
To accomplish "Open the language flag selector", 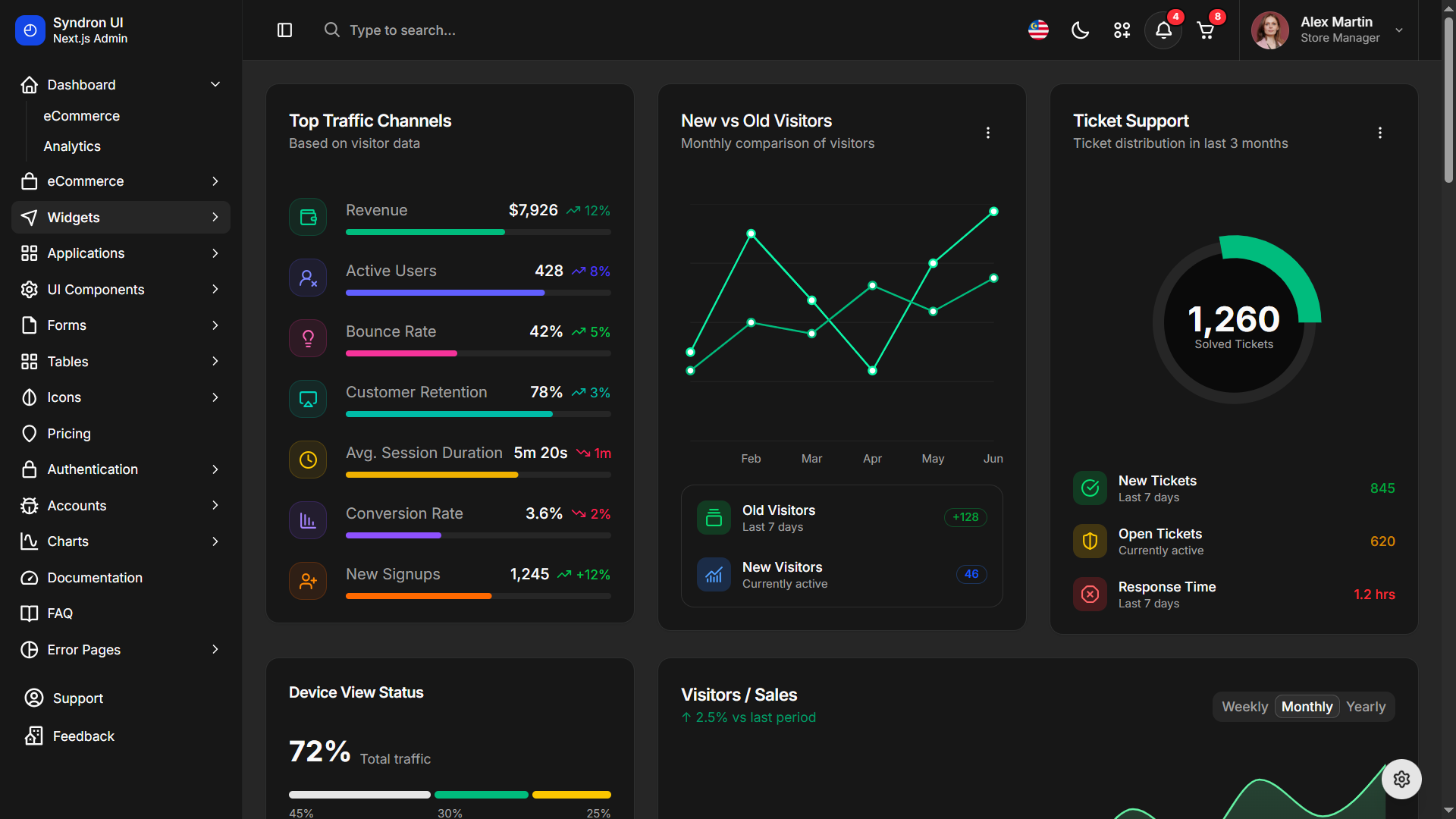I will pos(1038,30).
